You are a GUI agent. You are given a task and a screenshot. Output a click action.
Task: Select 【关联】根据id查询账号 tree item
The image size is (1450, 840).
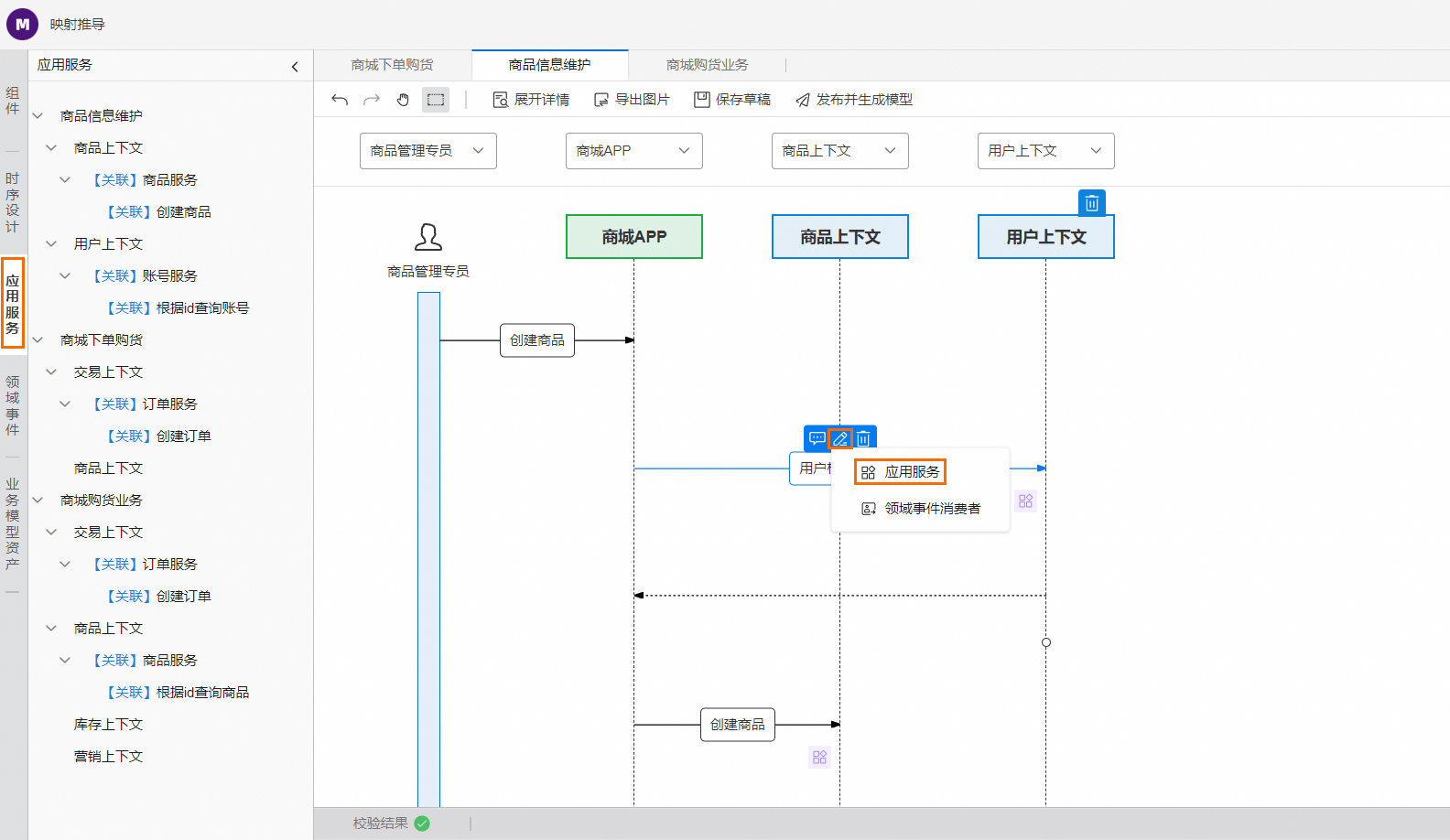(x=178, y=308)
